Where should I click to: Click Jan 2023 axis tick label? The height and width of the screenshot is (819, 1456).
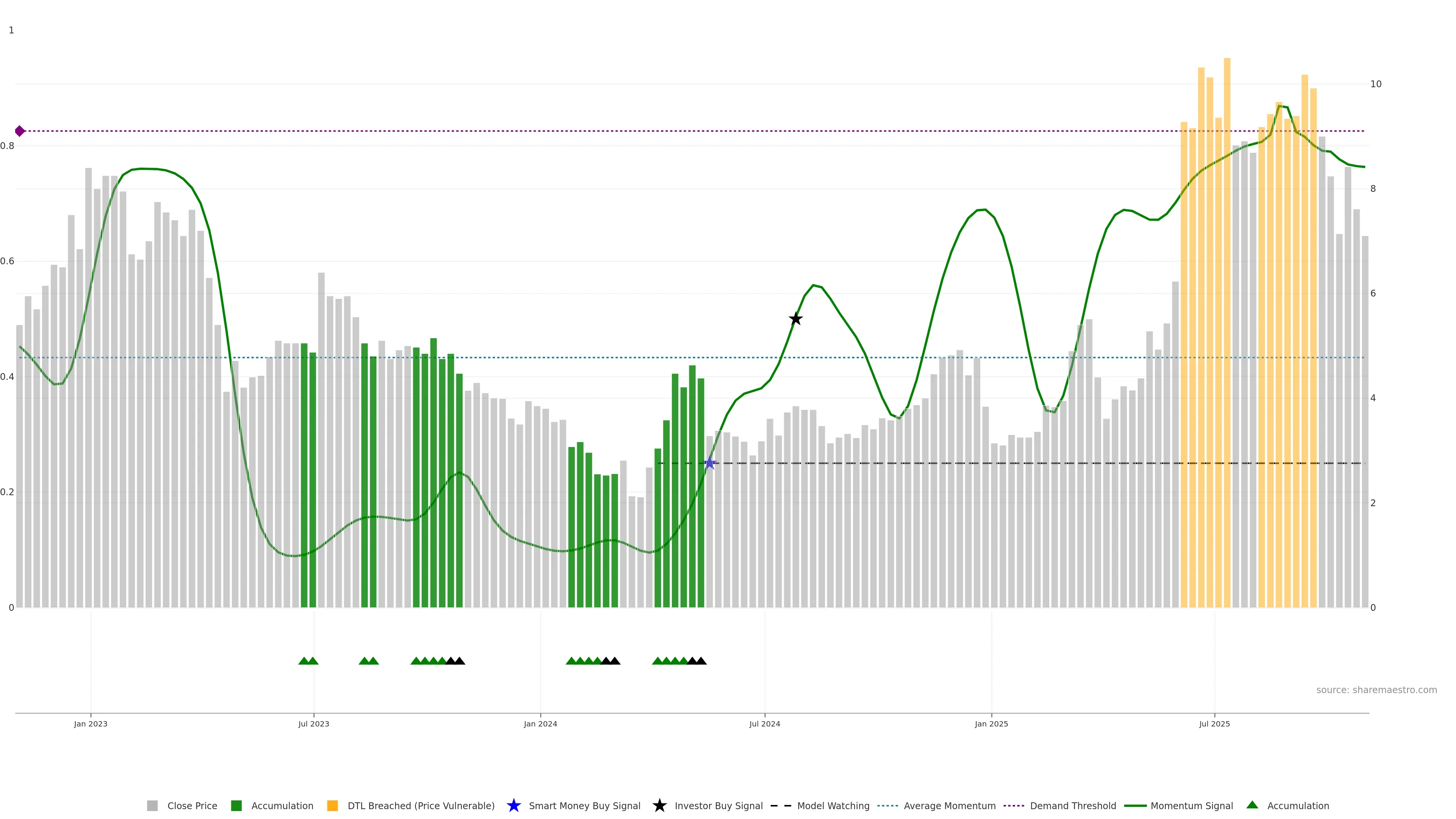click(91, 723)
